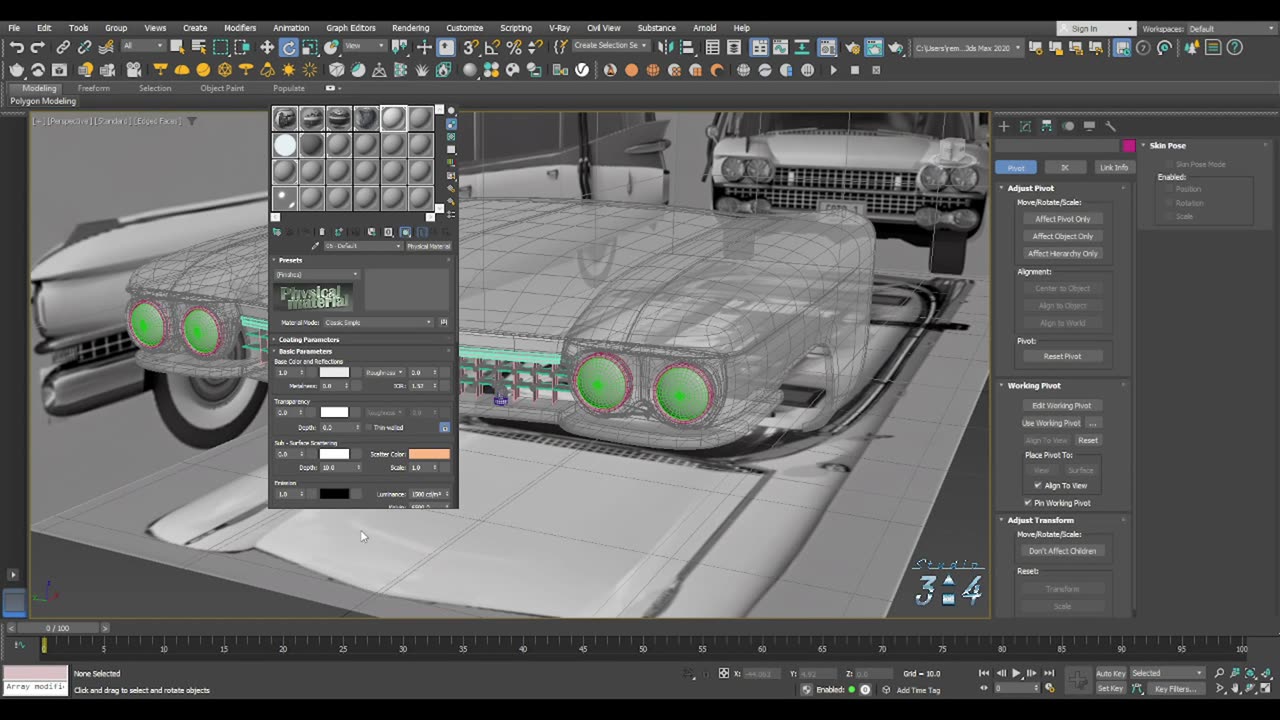
Task: Click the magenta object color swatch
Action: pyautogui.click(x=1129, y=146)
